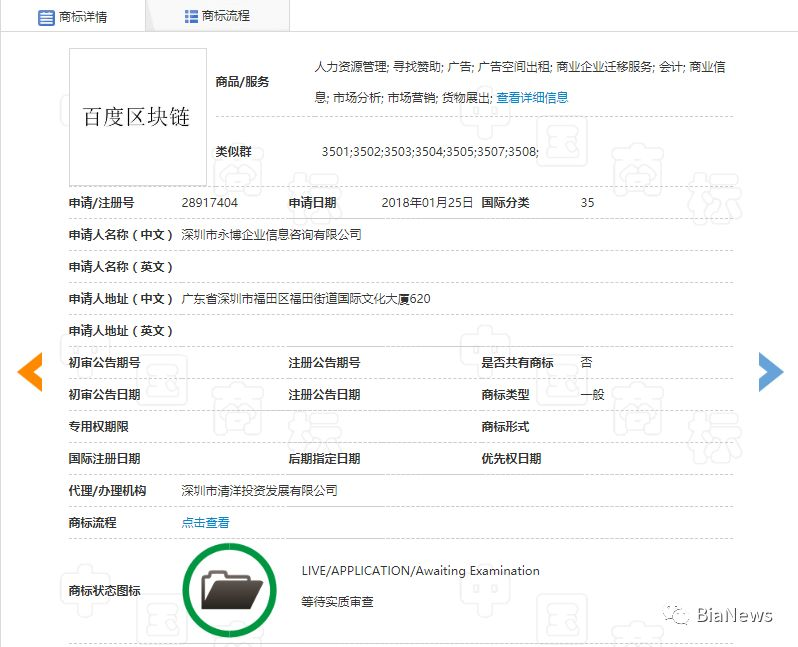Image resolution: width=798 pixels, height=647 pixels.
Task: Click the 类似群 label
Action: tap(234, 152)
